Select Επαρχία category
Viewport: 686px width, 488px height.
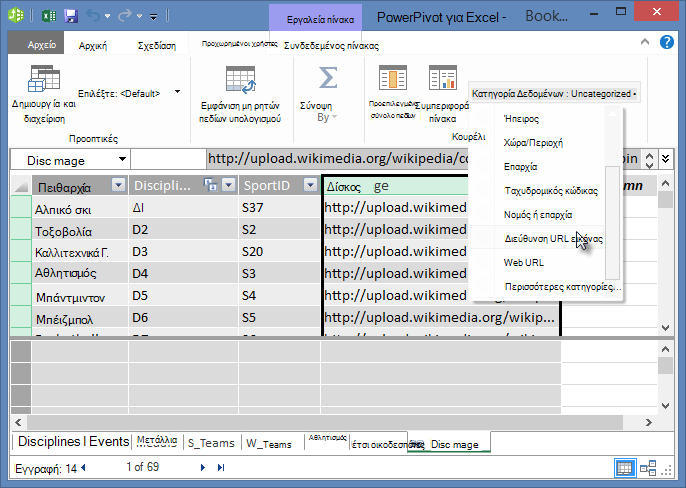[x=520, y=167]
